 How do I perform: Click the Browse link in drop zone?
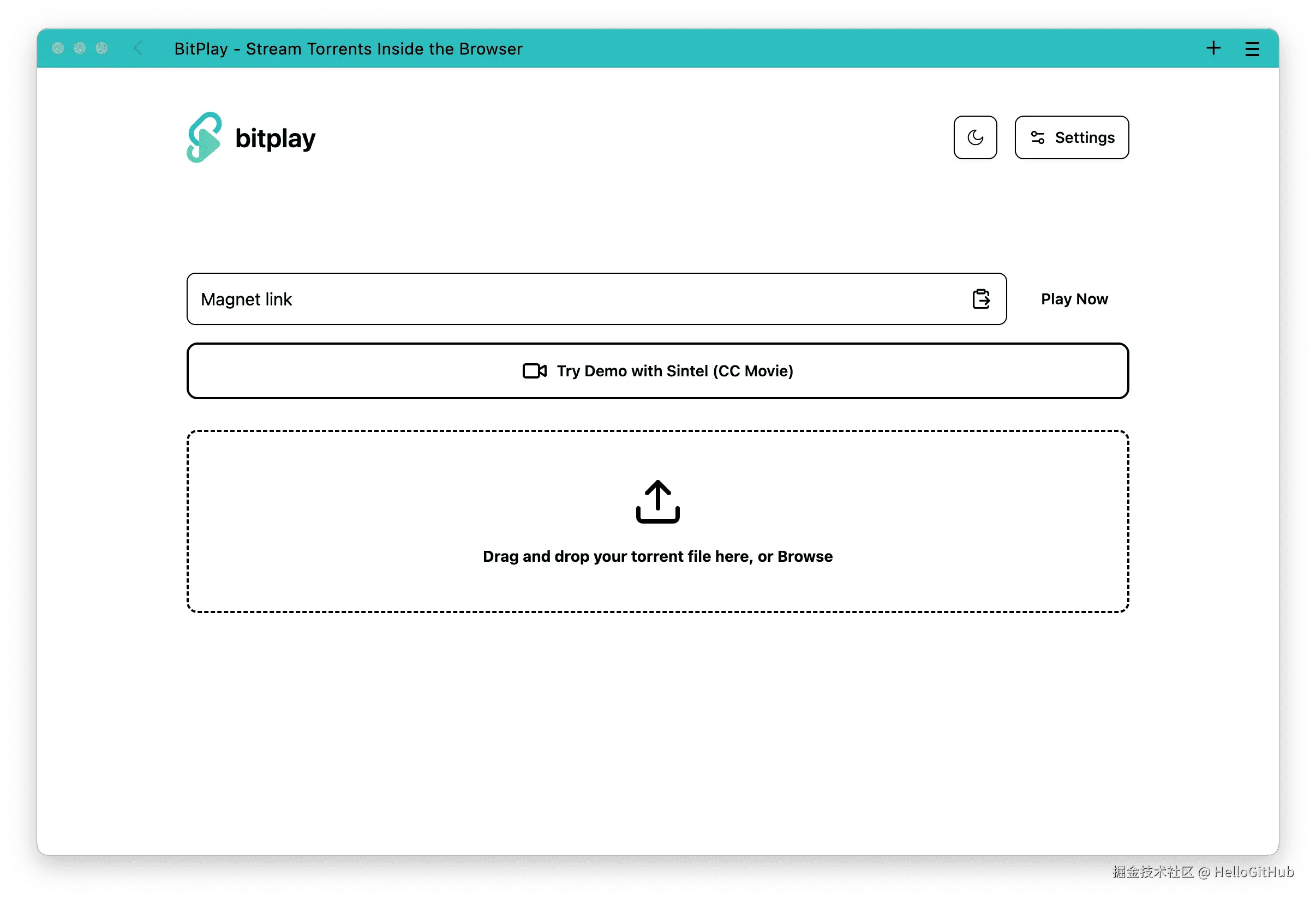point(805,556)
